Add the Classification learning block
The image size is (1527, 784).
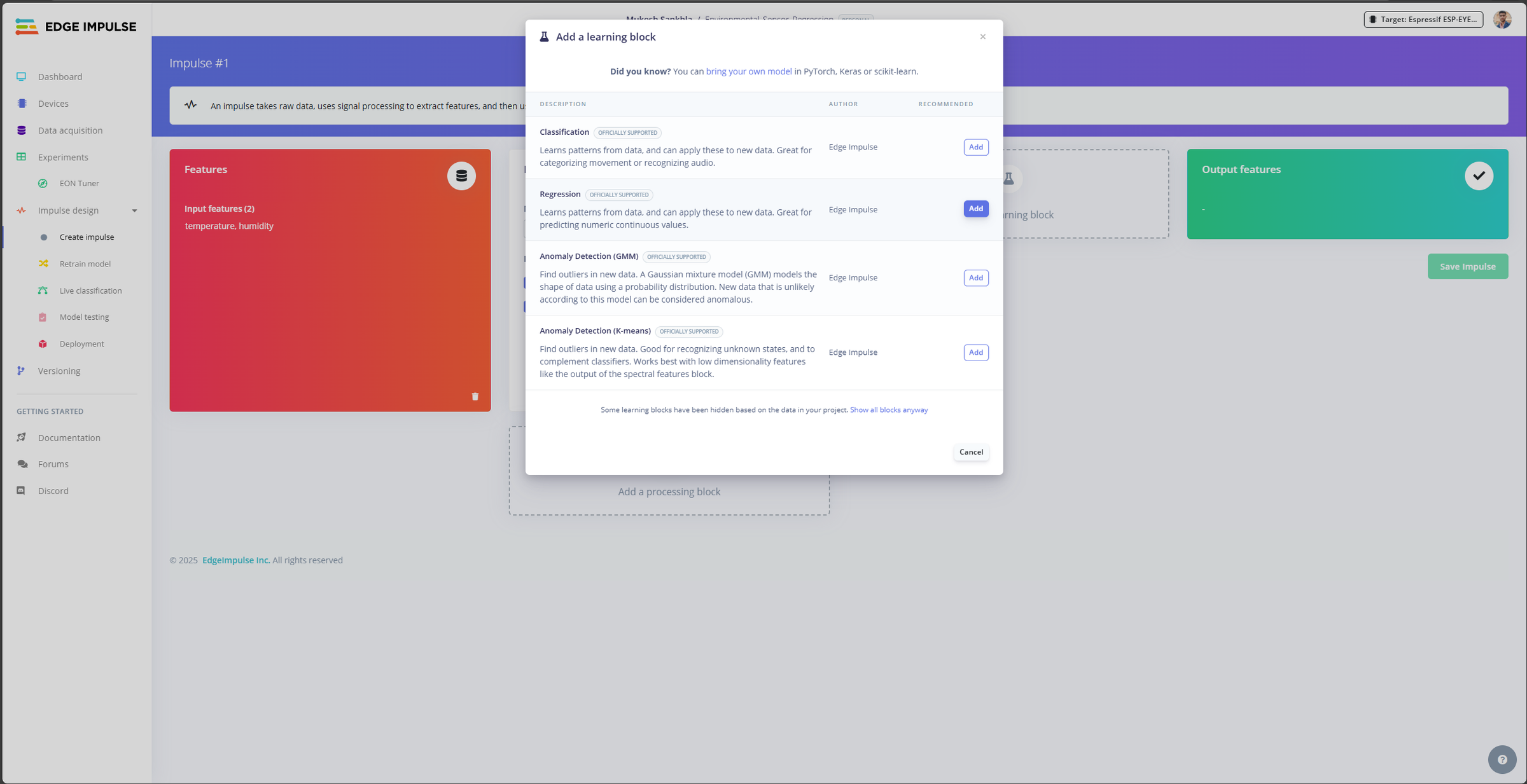(x=975, y=147)
